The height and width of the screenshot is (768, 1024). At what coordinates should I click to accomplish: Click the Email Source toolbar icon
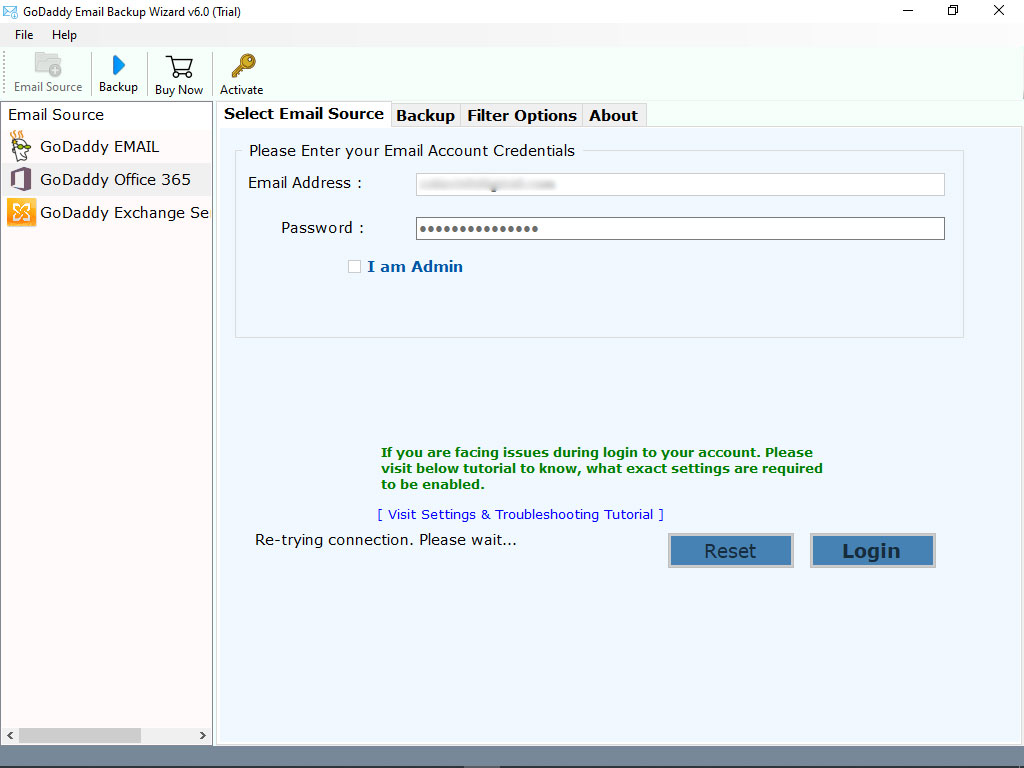point(48,64)
